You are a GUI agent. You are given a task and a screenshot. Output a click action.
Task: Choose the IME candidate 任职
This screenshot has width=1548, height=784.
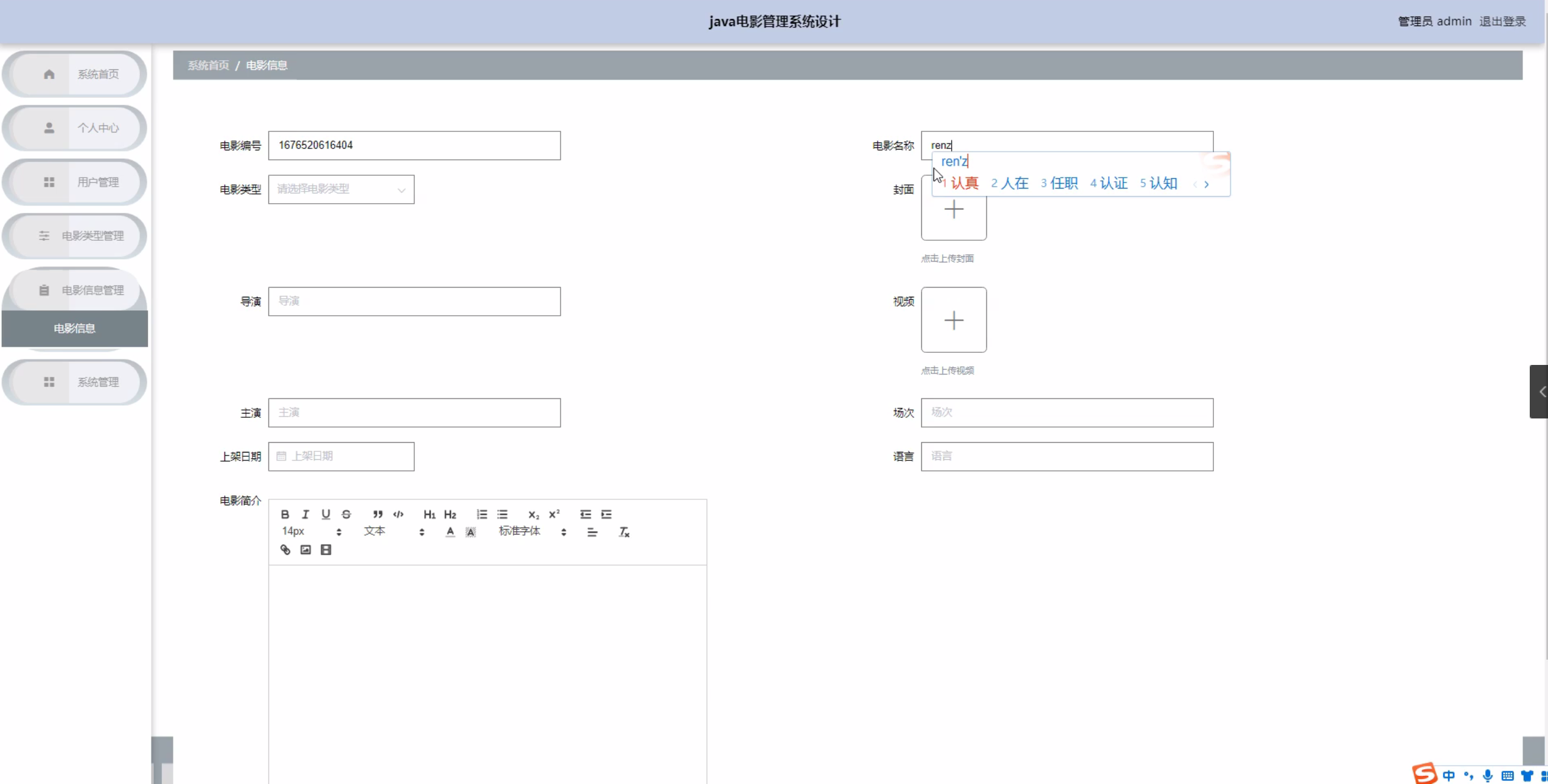tap(1059, 183)
